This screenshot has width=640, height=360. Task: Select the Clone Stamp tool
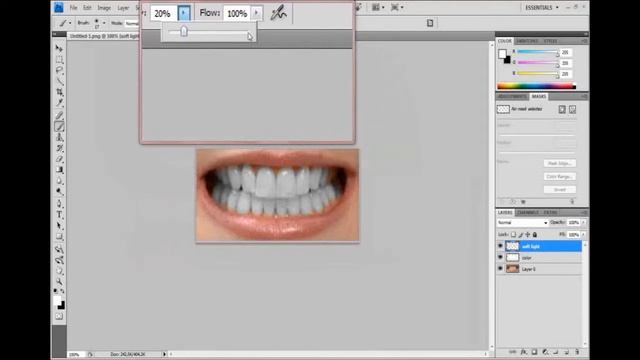point(60,138)
